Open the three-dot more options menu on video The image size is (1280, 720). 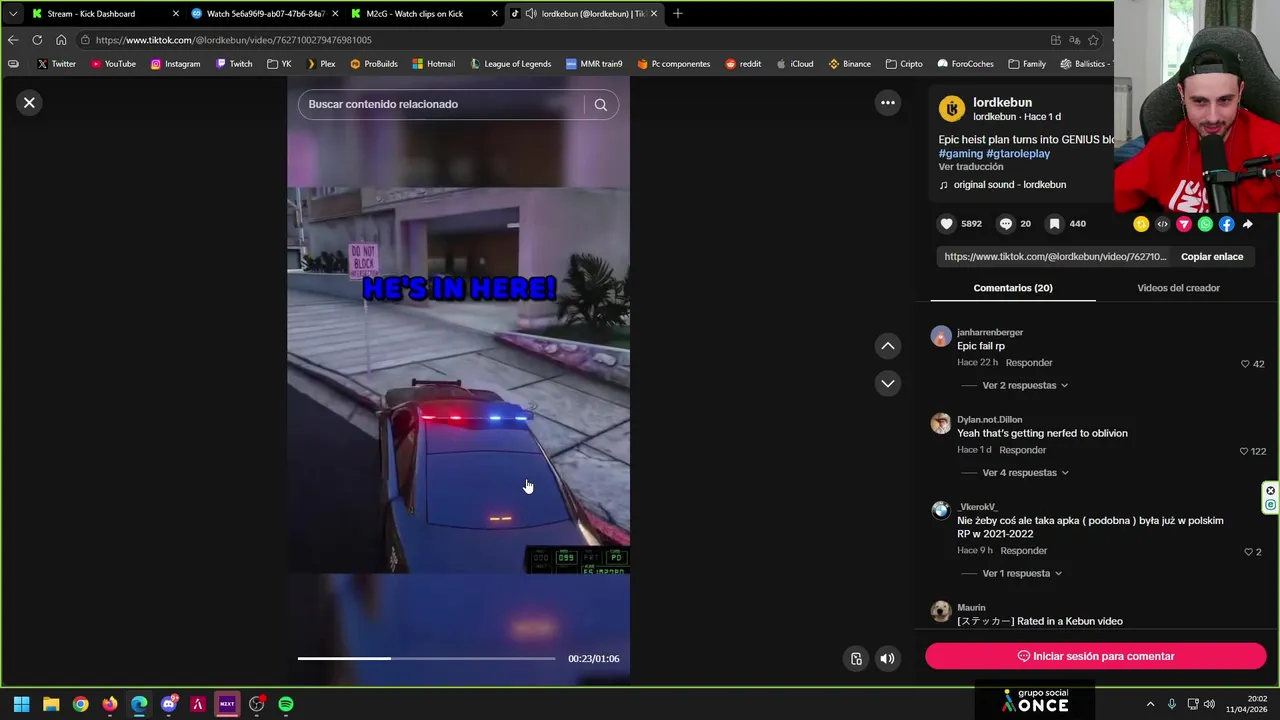(887, 102)
